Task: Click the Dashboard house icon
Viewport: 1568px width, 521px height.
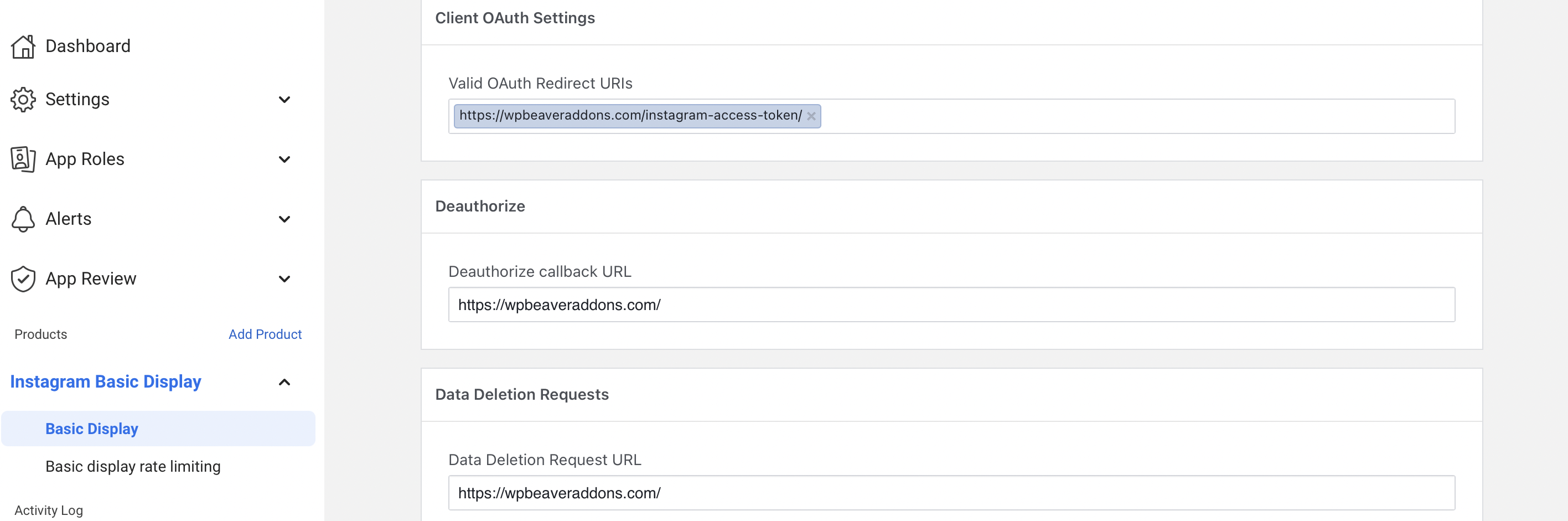Action: [x=23, y=47]
